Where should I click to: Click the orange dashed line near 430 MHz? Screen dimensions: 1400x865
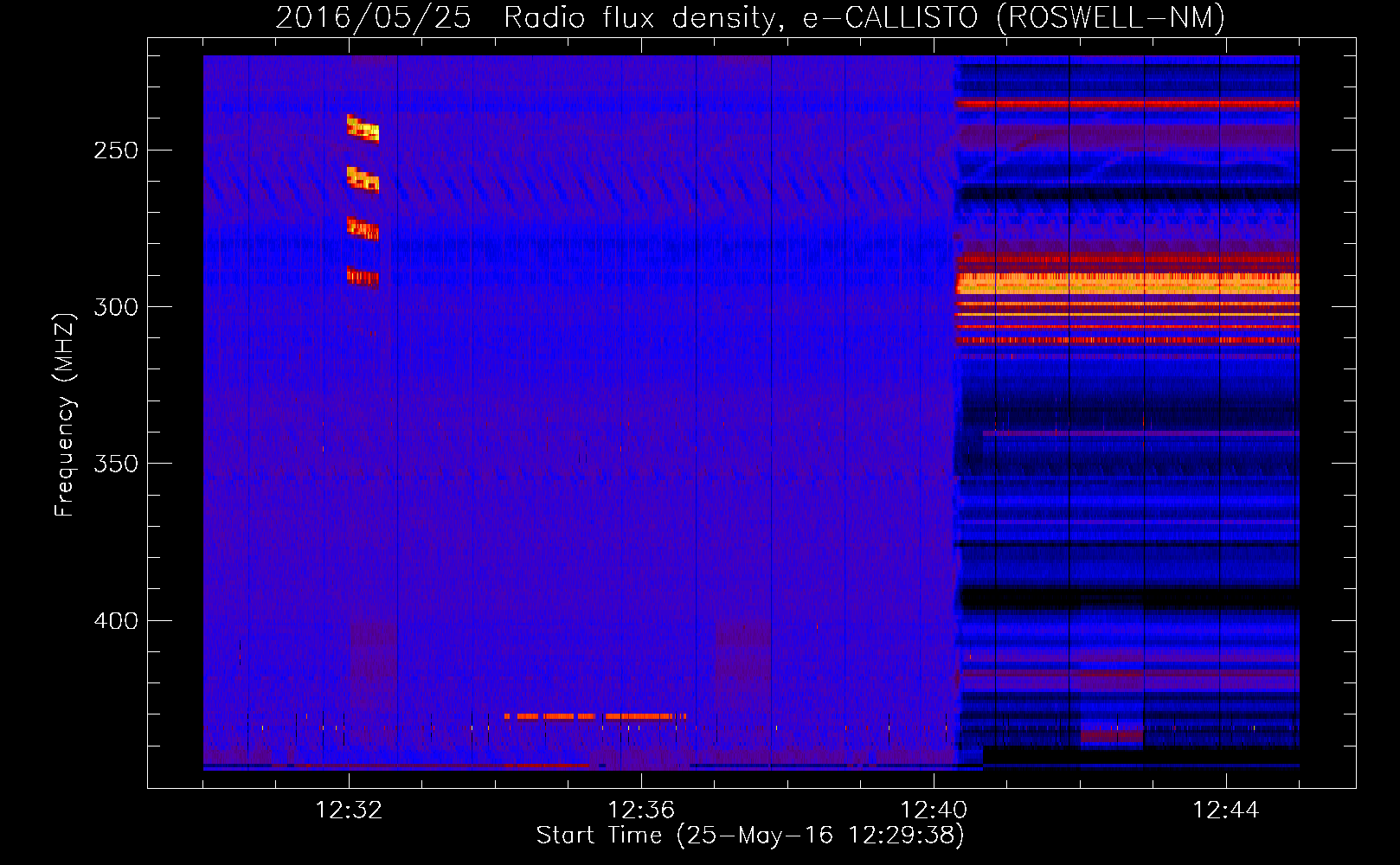click(x=595, y=716)
